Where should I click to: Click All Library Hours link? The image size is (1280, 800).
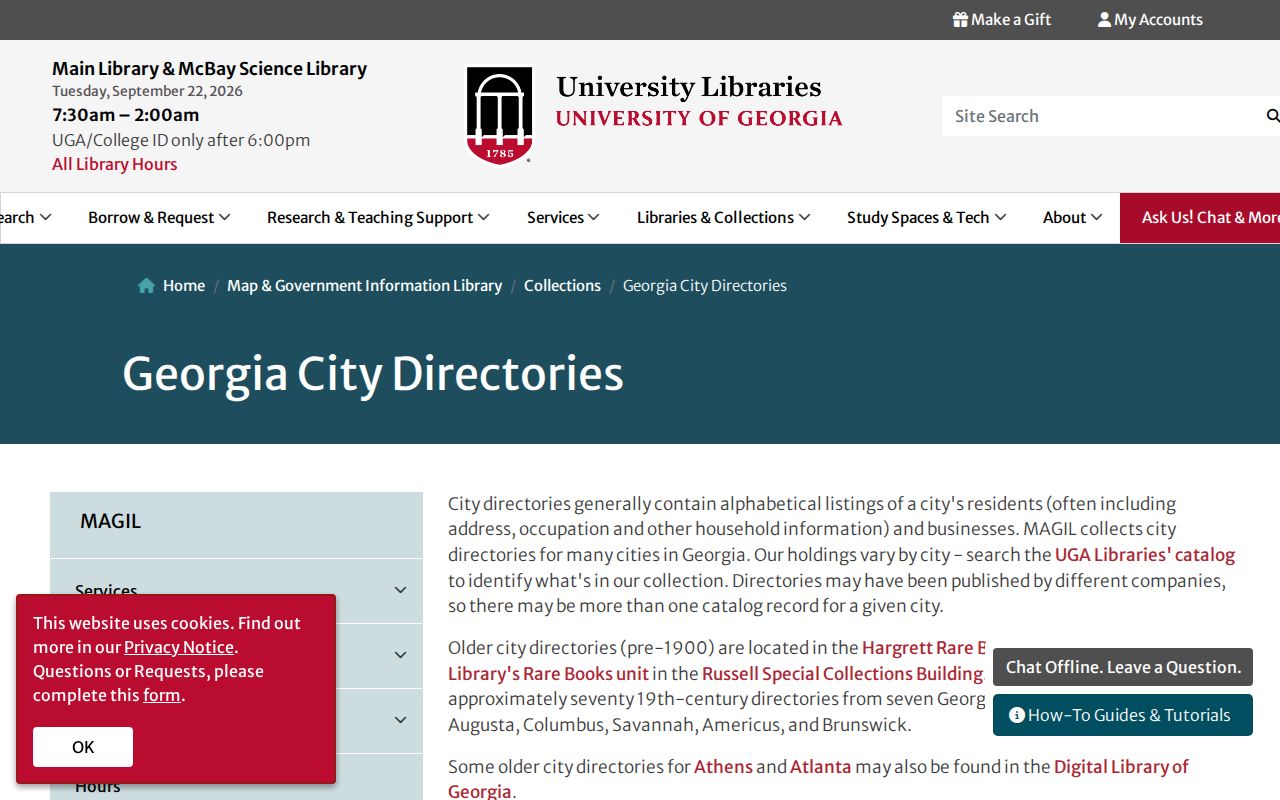pyautogui.click(x=114, y=164)
